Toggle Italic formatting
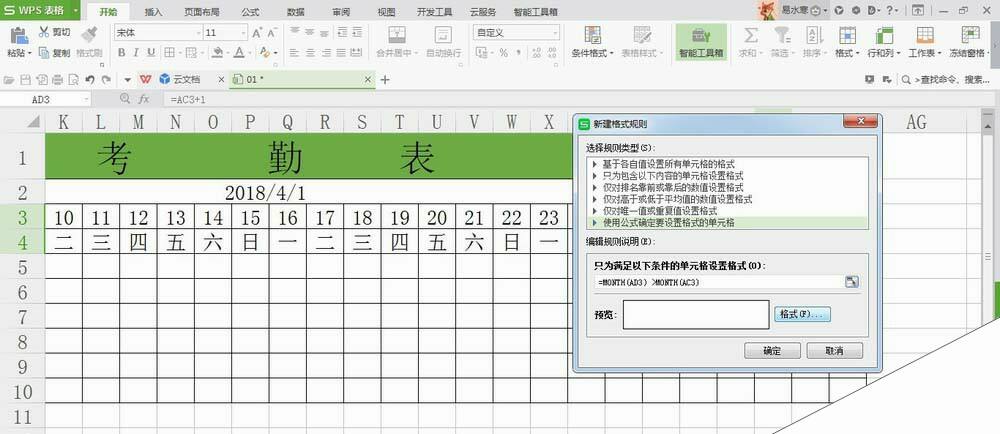Screen dimensions: 1000x434 tap(136, 52)
